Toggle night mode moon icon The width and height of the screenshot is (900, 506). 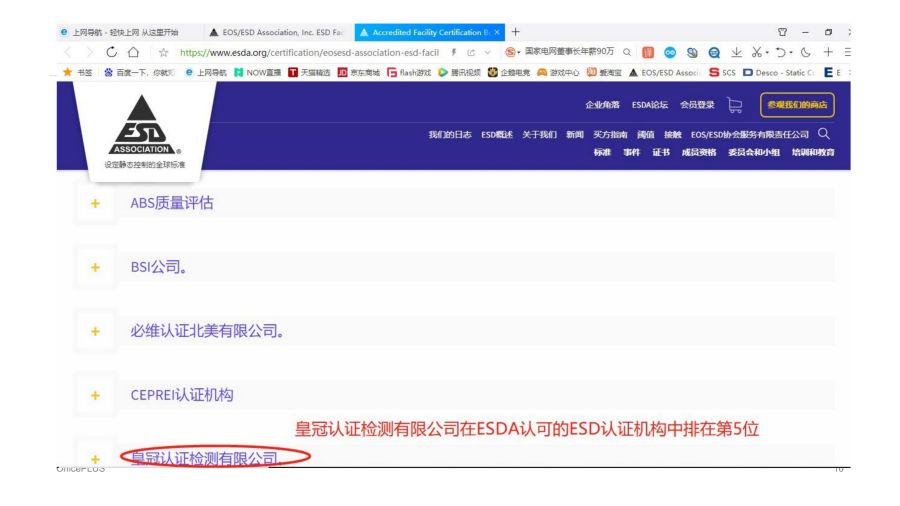click(x=806, y=52)
